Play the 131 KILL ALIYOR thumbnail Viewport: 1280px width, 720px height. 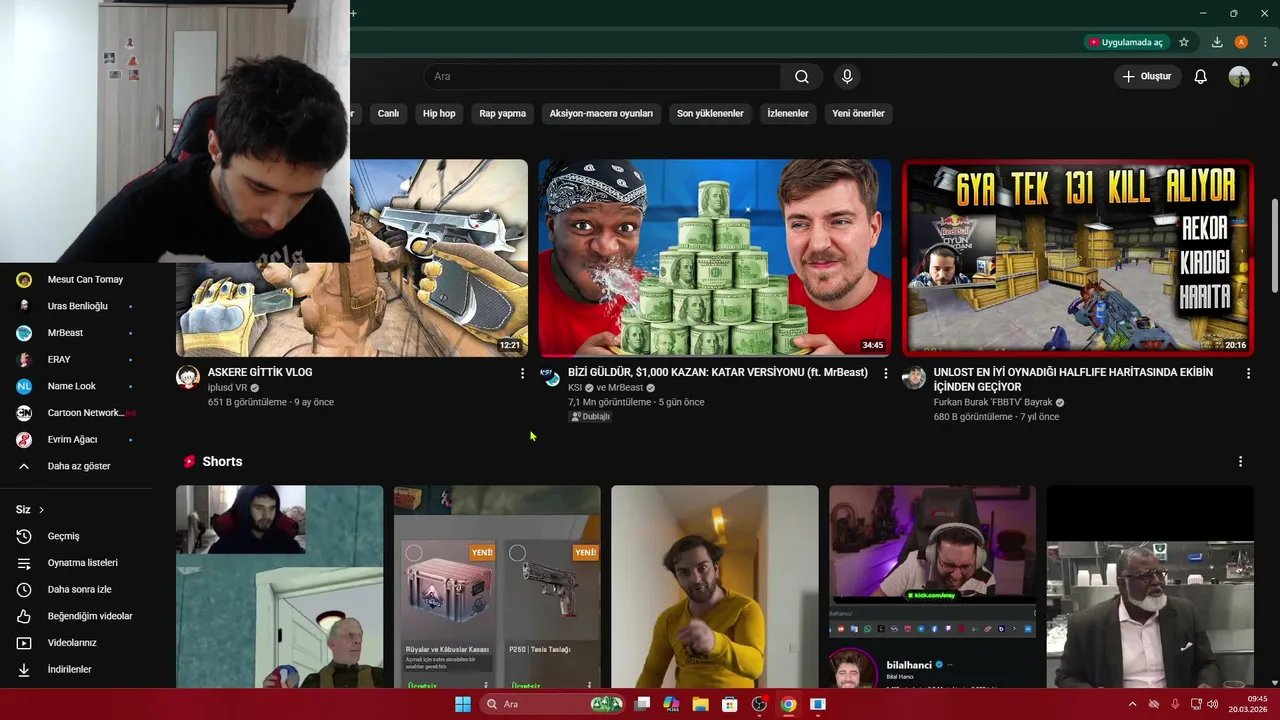[x=1078, y=258]
